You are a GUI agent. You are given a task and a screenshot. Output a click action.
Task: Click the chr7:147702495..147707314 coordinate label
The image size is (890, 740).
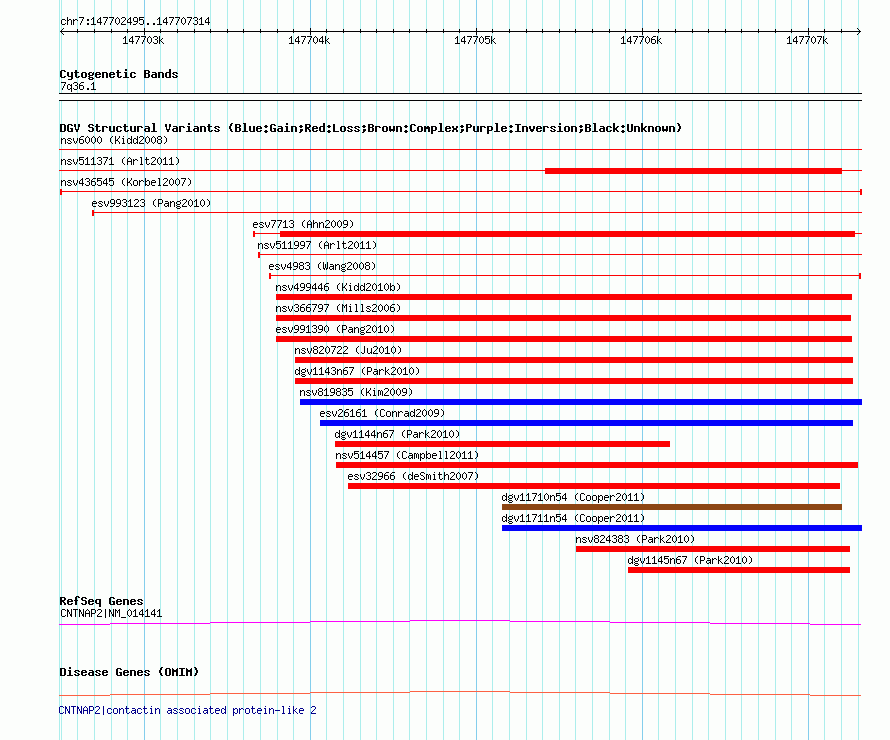point(135,22)
